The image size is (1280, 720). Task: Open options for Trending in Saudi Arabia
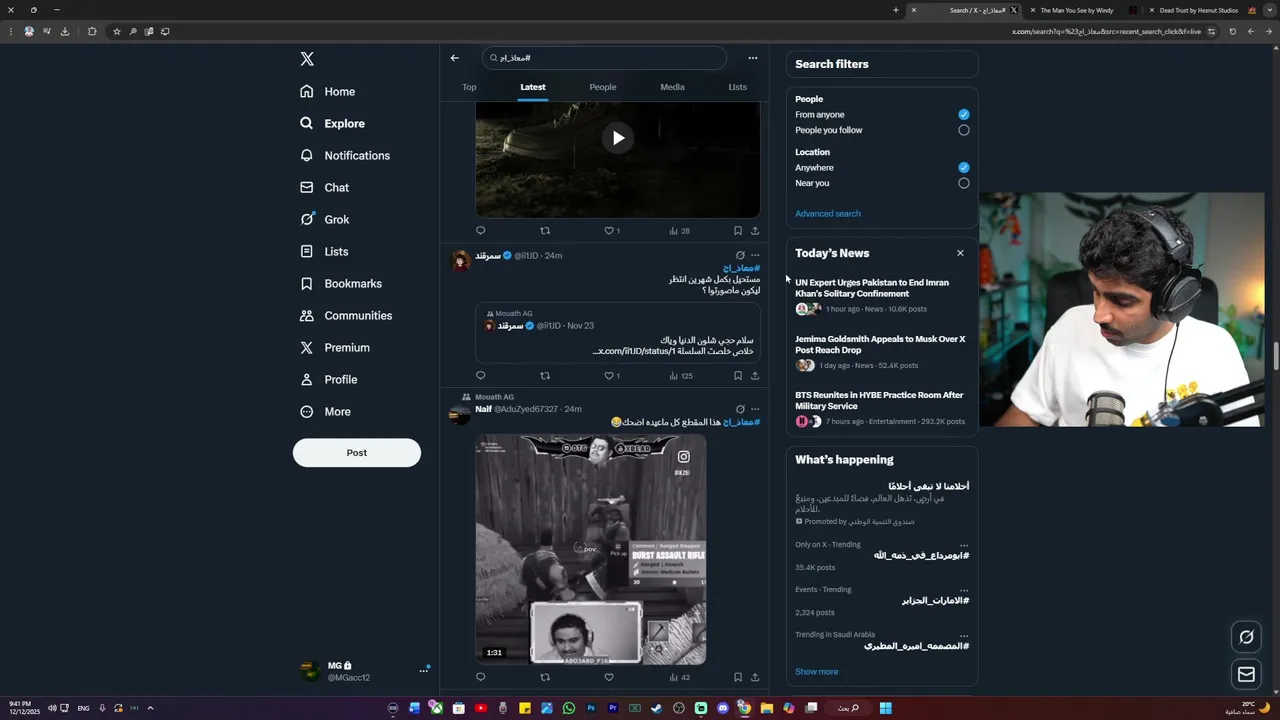[964, 635]
